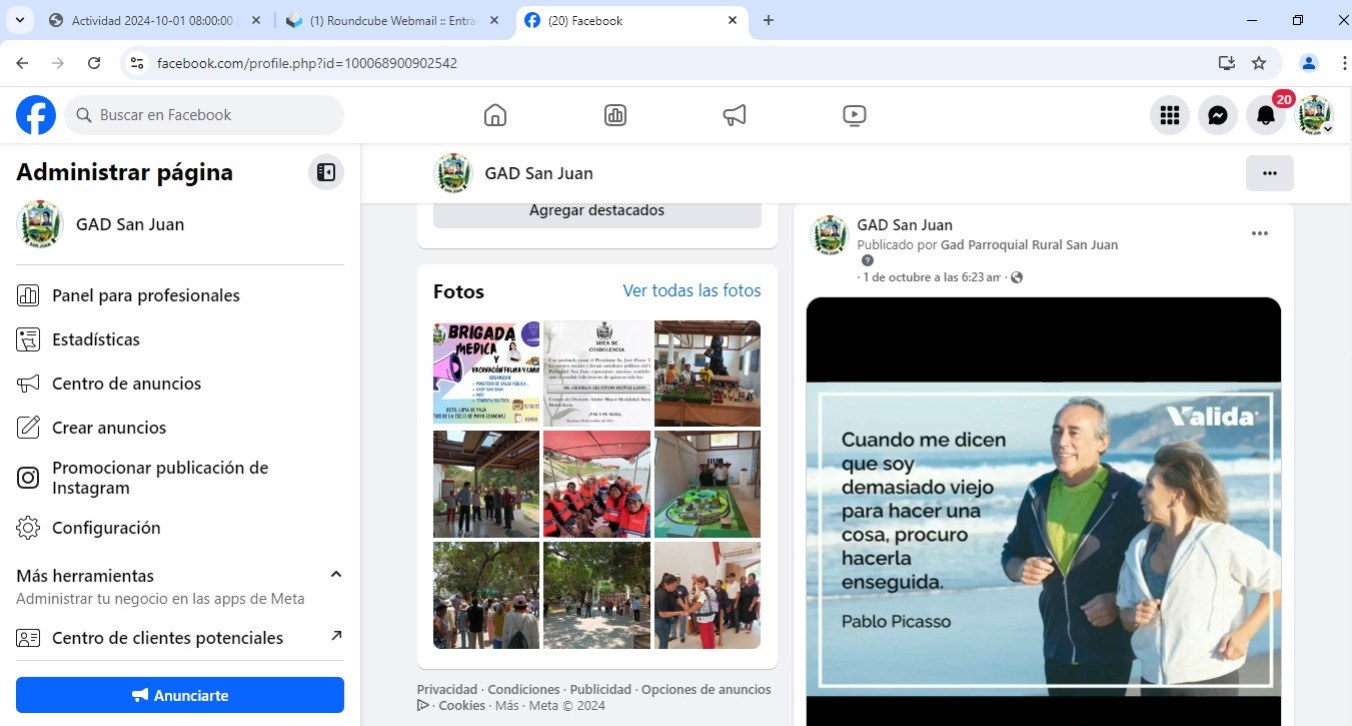This screenshot has width=1352, height=726.
Task: Open the notifications bell icon
Action: tap(1265, 116)
